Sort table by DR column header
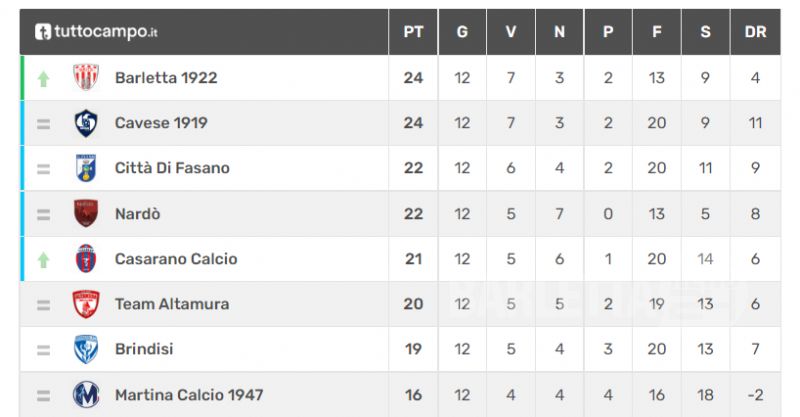800x417 pixels. tap(755, 32)
